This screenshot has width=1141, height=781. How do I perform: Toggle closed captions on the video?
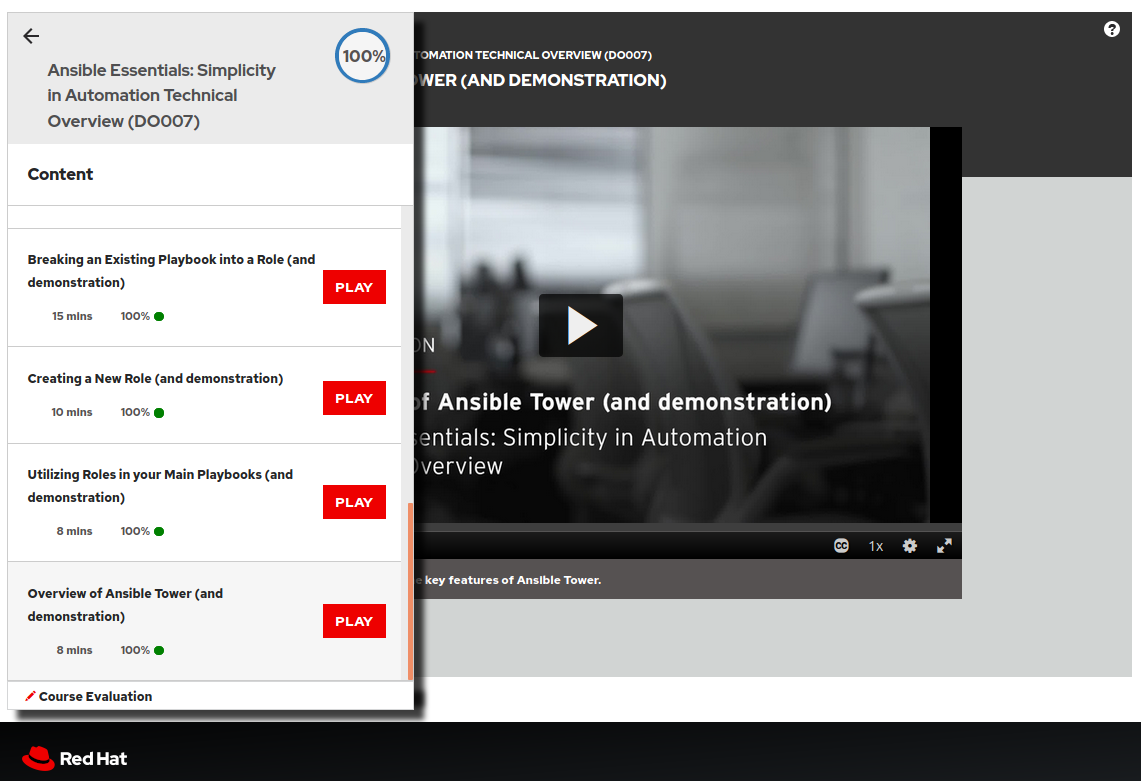841,546
